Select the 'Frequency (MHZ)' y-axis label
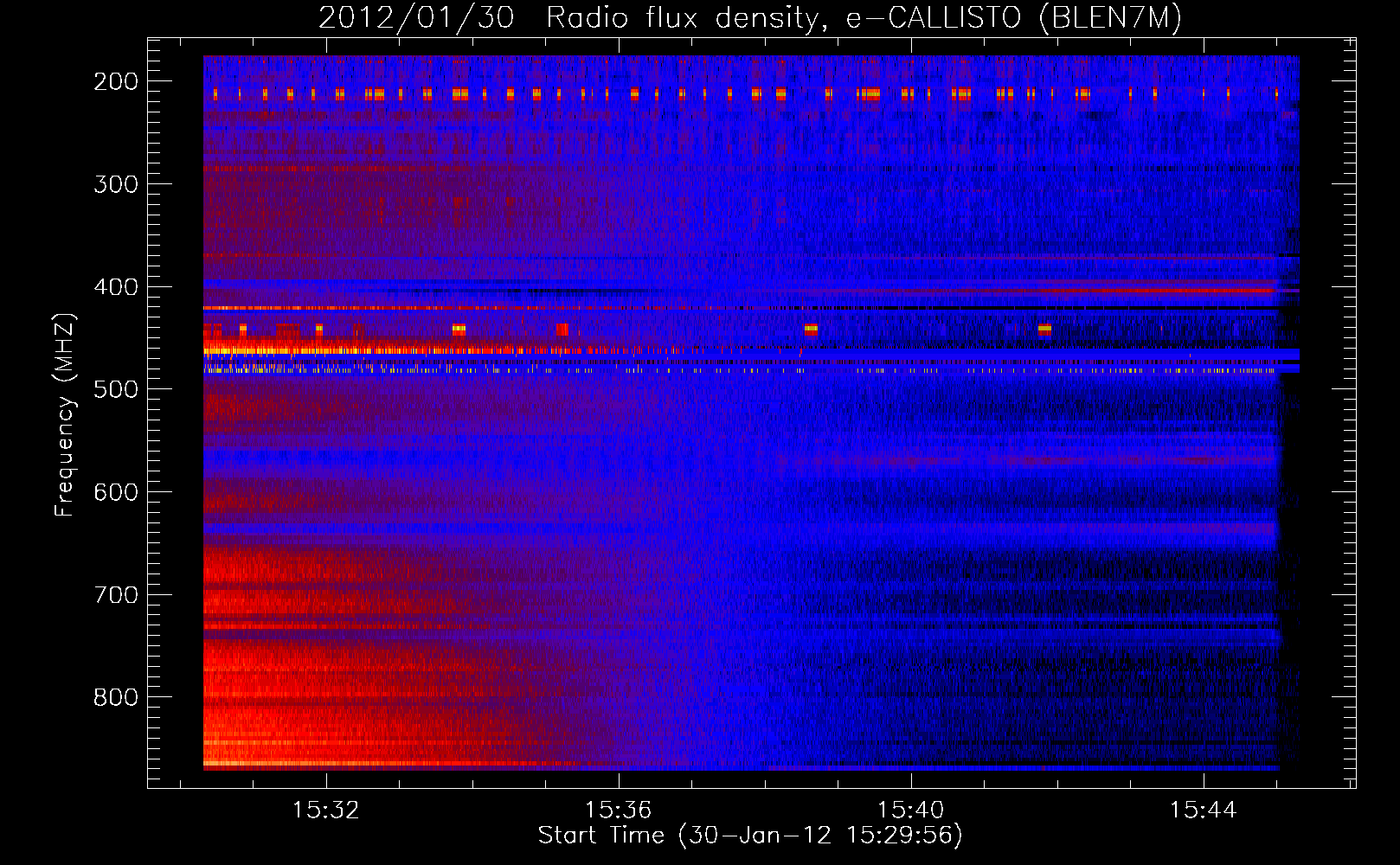The width and height of the screenshot is (1400, 865). [65, 414]
